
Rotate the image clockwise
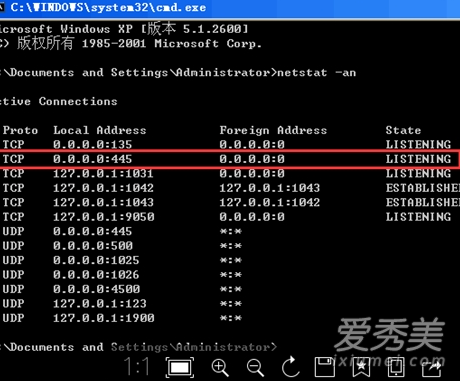tap(291, 367)
